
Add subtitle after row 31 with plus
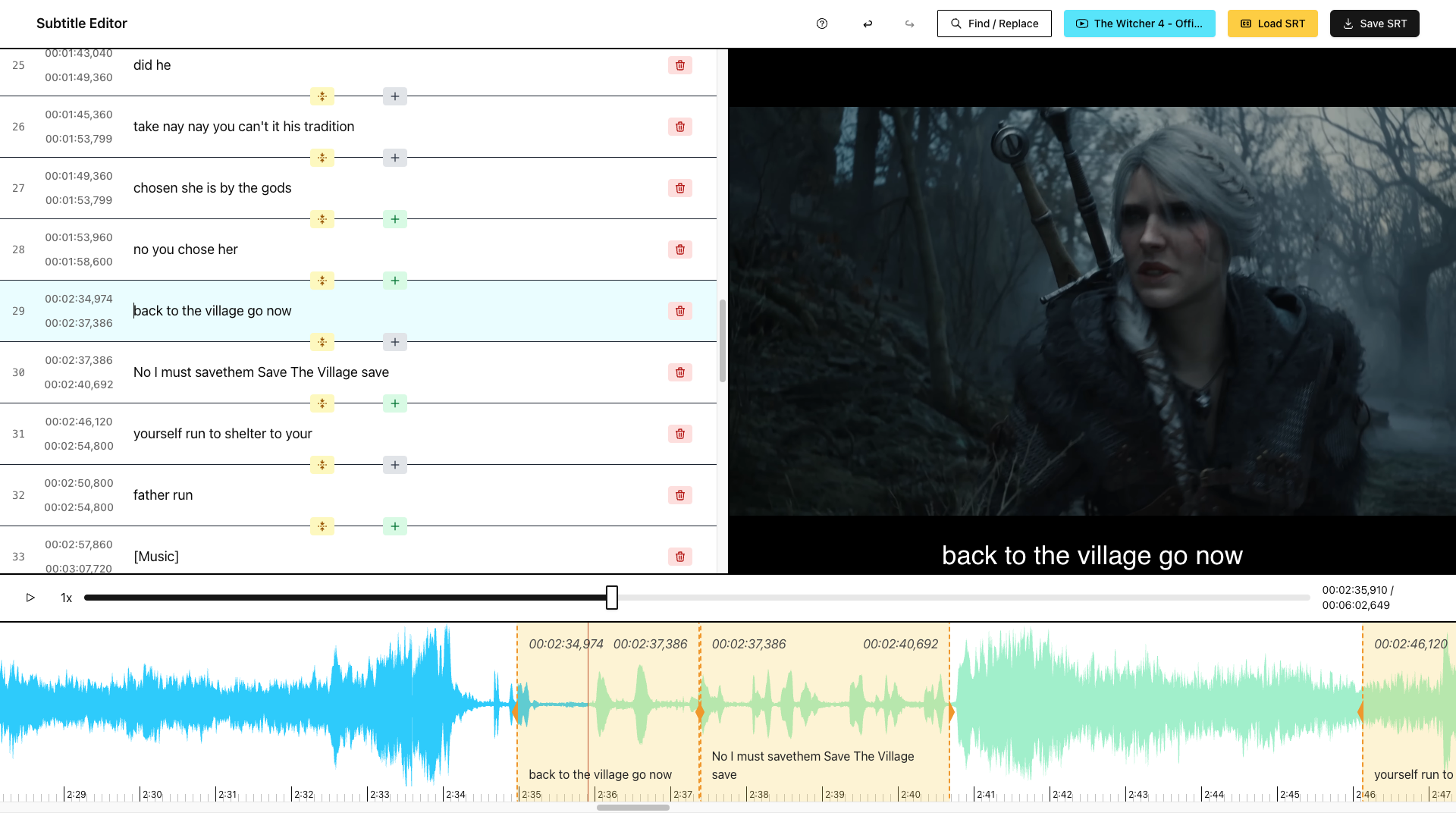tap(395, 465)
